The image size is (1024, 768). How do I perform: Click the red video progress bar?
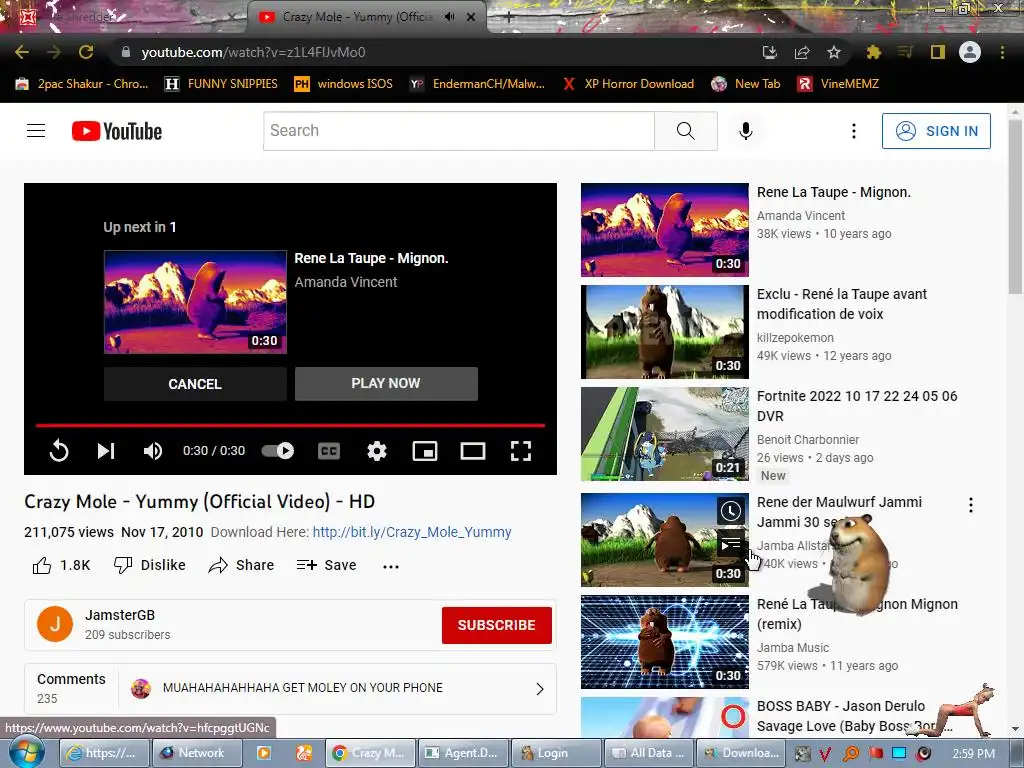coord(290,425)
